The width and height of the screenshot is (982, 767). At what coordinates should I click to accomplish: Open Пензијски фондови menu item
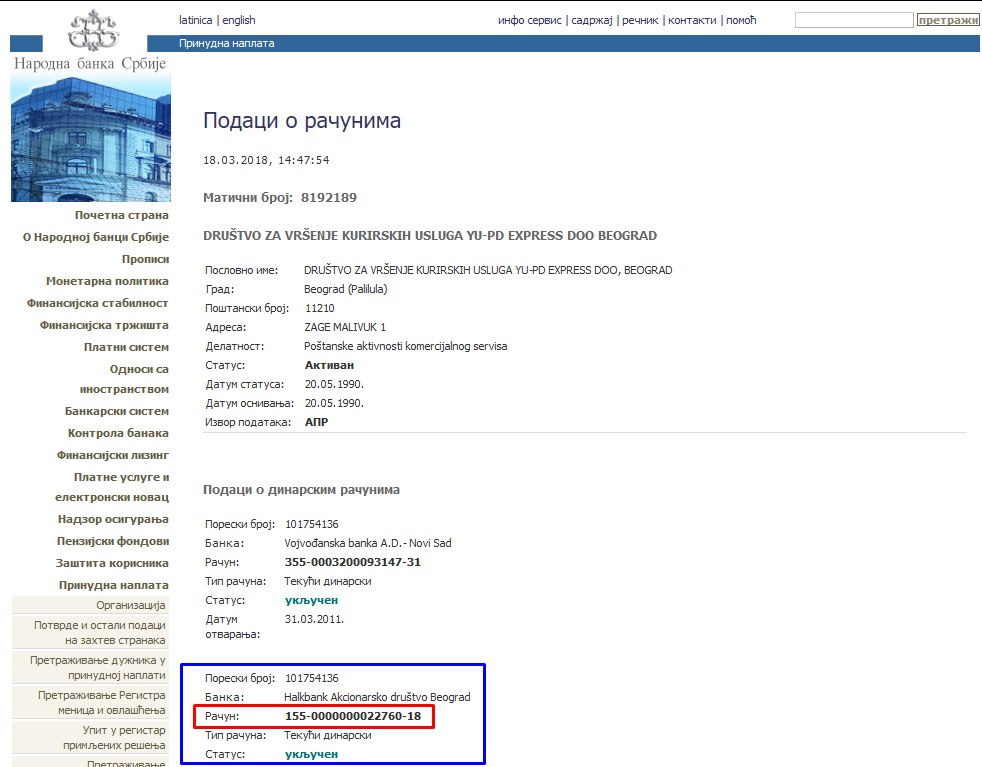[x=113, y=541]
